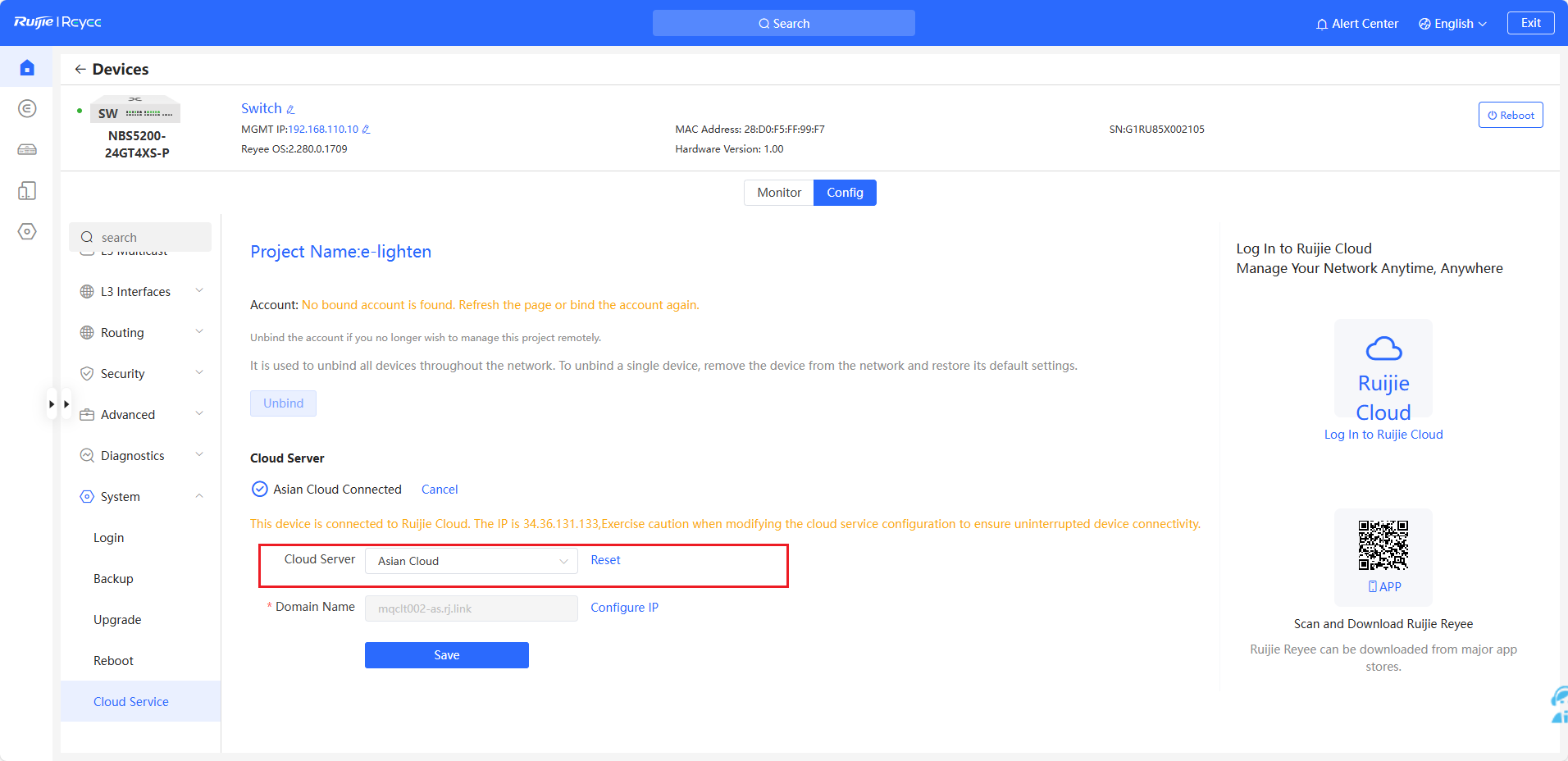Image resolution: width=1568 pixels, height=761 pixels.
Task: Click Log In to Ruijie Cloud link
Action: pyautogui.click(x=1383, y=435)
